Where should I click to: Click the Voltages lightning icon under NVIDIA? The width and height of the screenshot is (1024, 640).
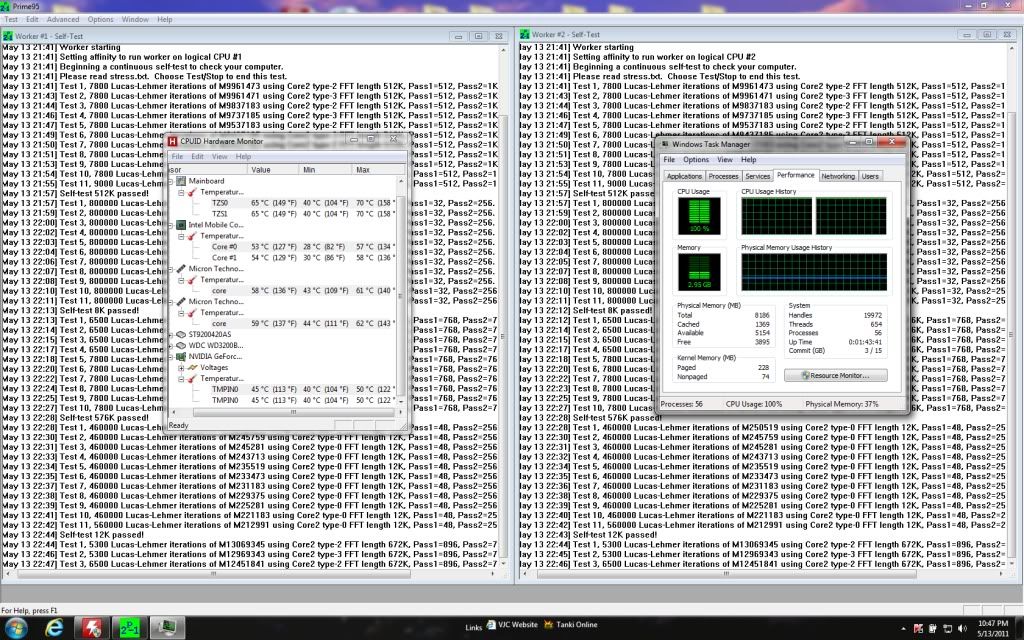point(193,368)
